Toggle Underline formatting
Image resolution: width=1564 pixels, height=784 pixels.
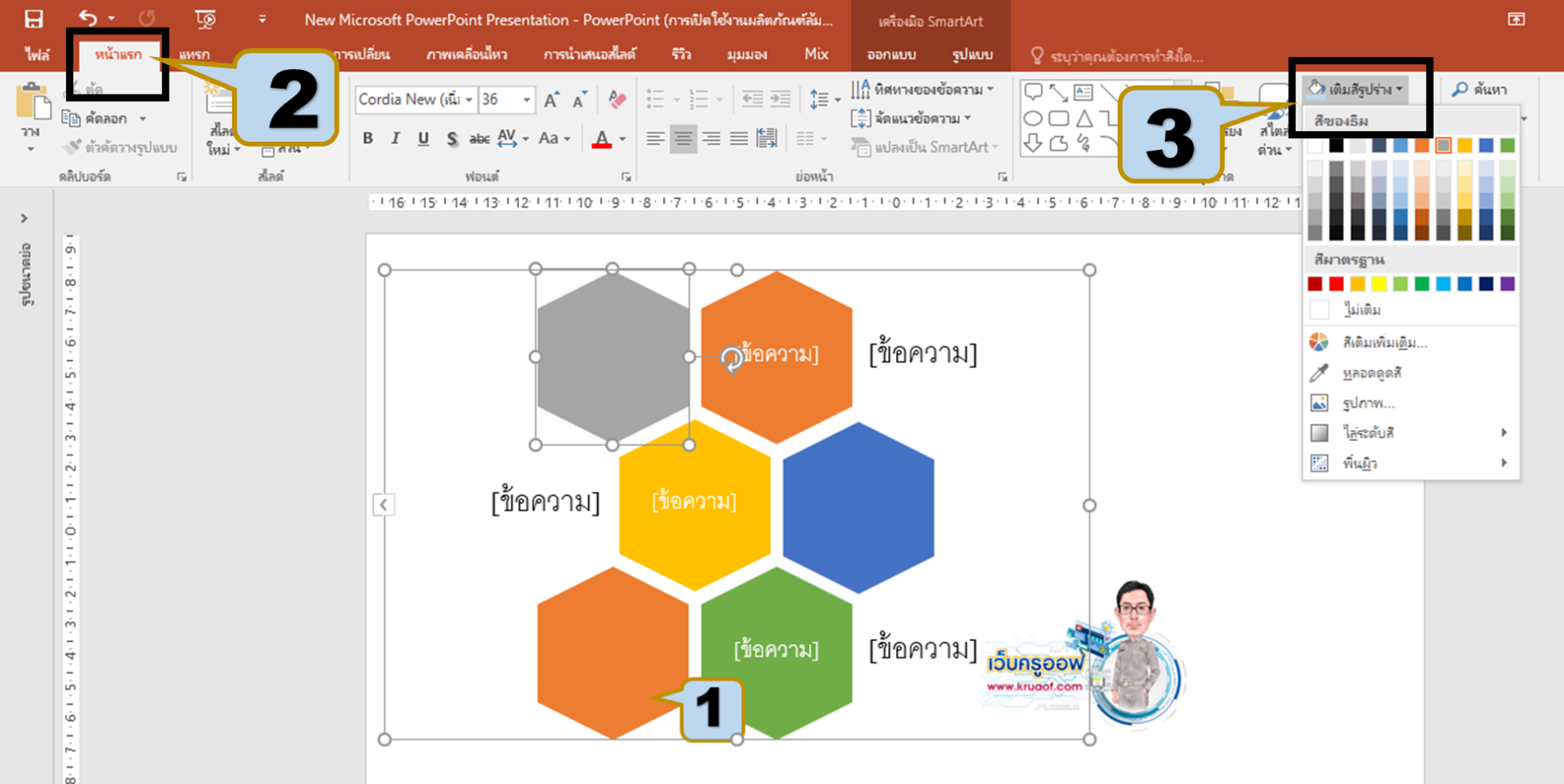423,138
